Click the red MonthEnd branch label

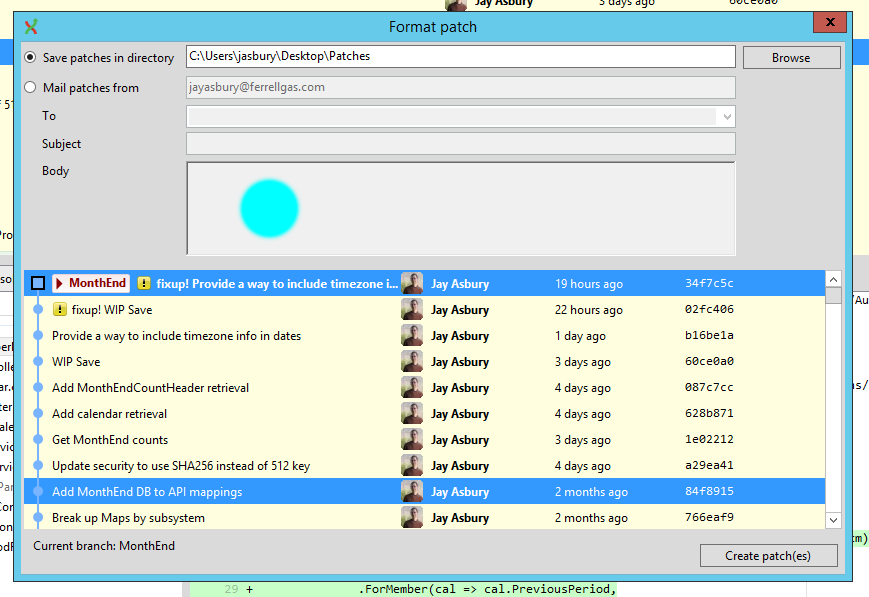pos(89,282)
